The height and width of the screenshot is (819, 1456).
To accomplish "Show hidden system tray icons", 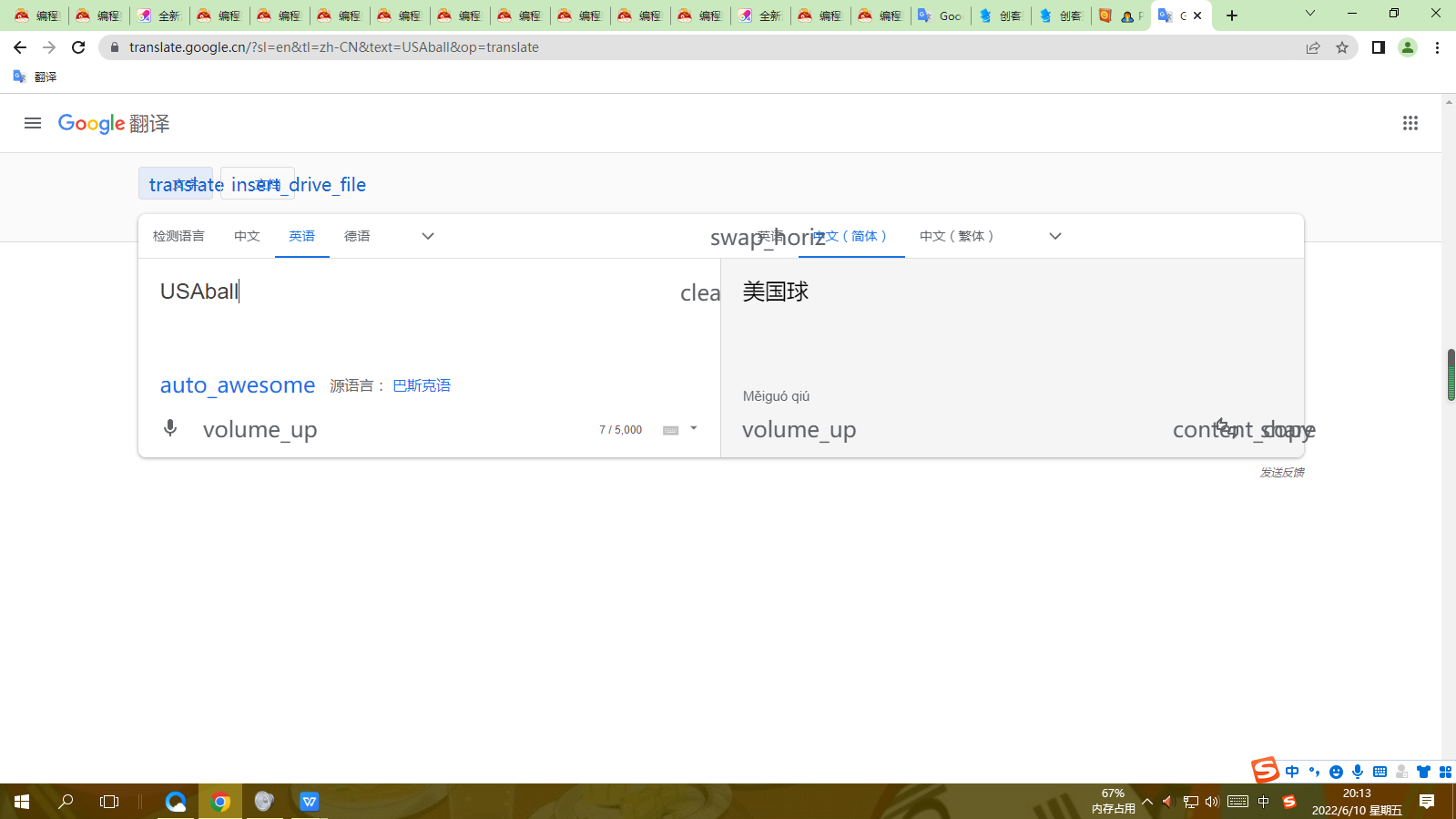I will [x=1147, y=802].
